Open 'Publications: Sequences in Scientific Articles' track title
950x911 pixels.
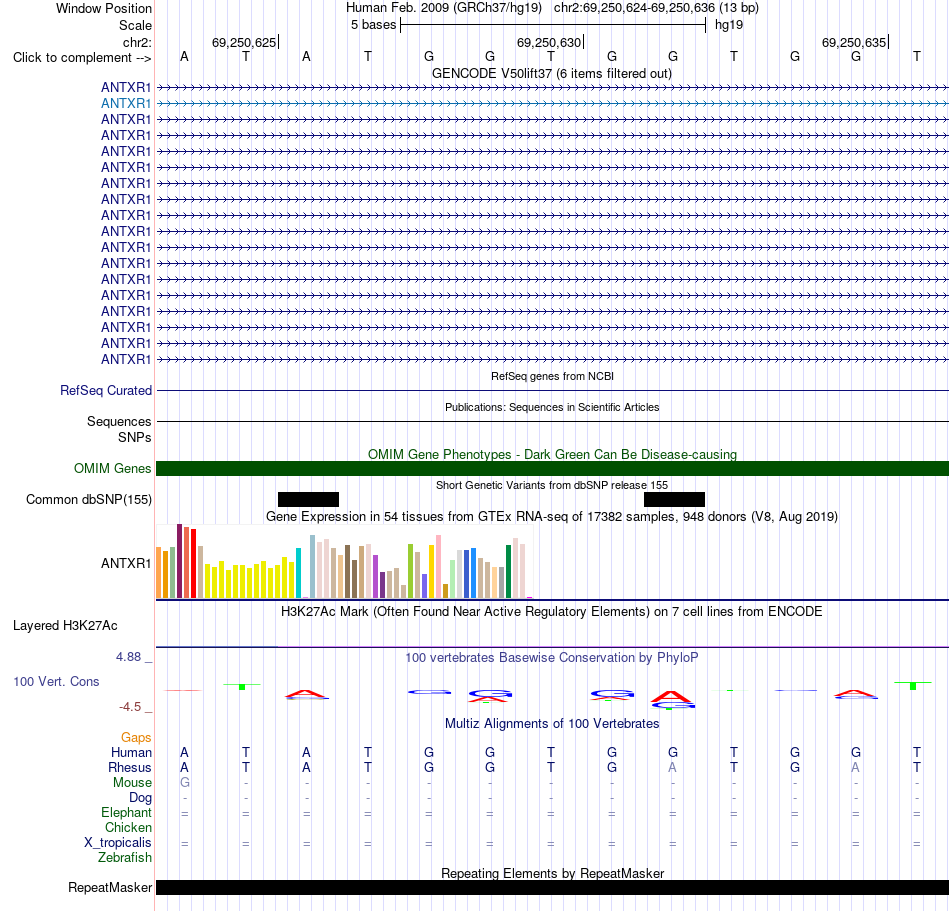tap(552, 407)
